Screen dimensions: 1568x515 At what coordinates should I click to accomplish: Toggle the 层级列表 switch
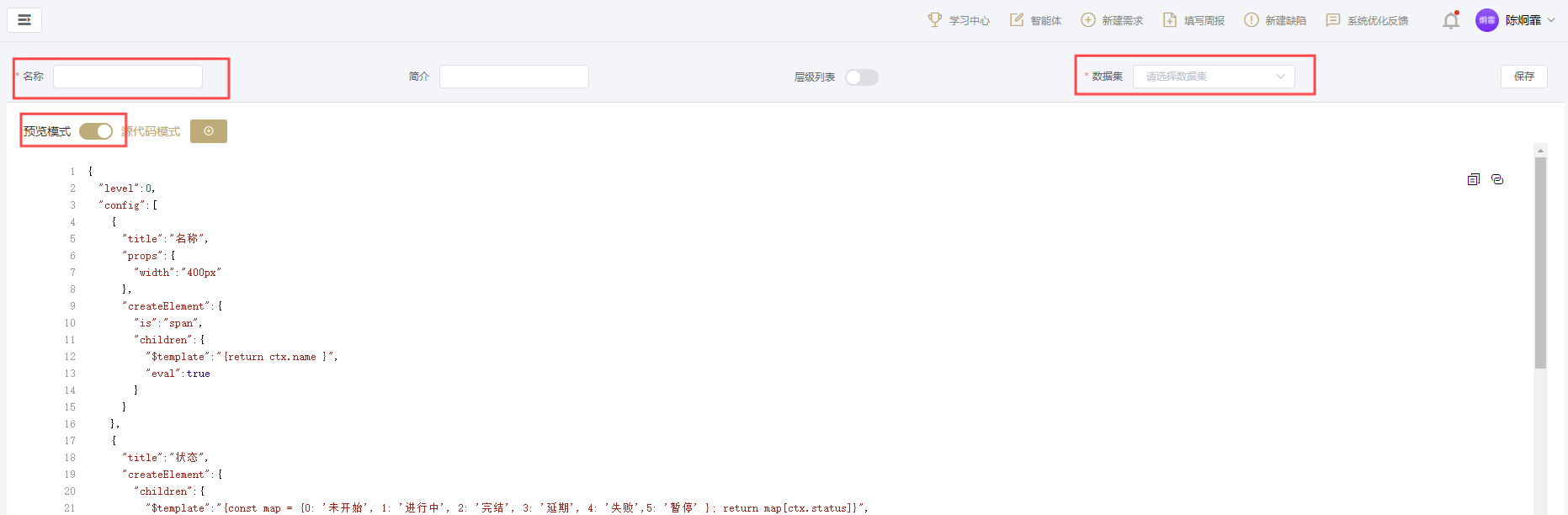(x=862, y=77)
